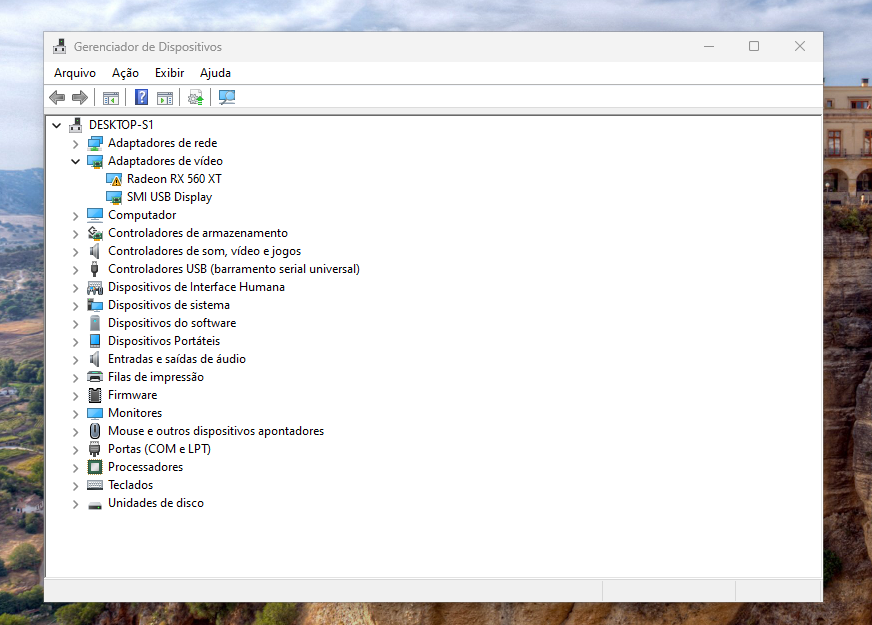Select Dispositivos de Interface Humana label
This screenshot has width=872, height=625.
coord(196,287)
